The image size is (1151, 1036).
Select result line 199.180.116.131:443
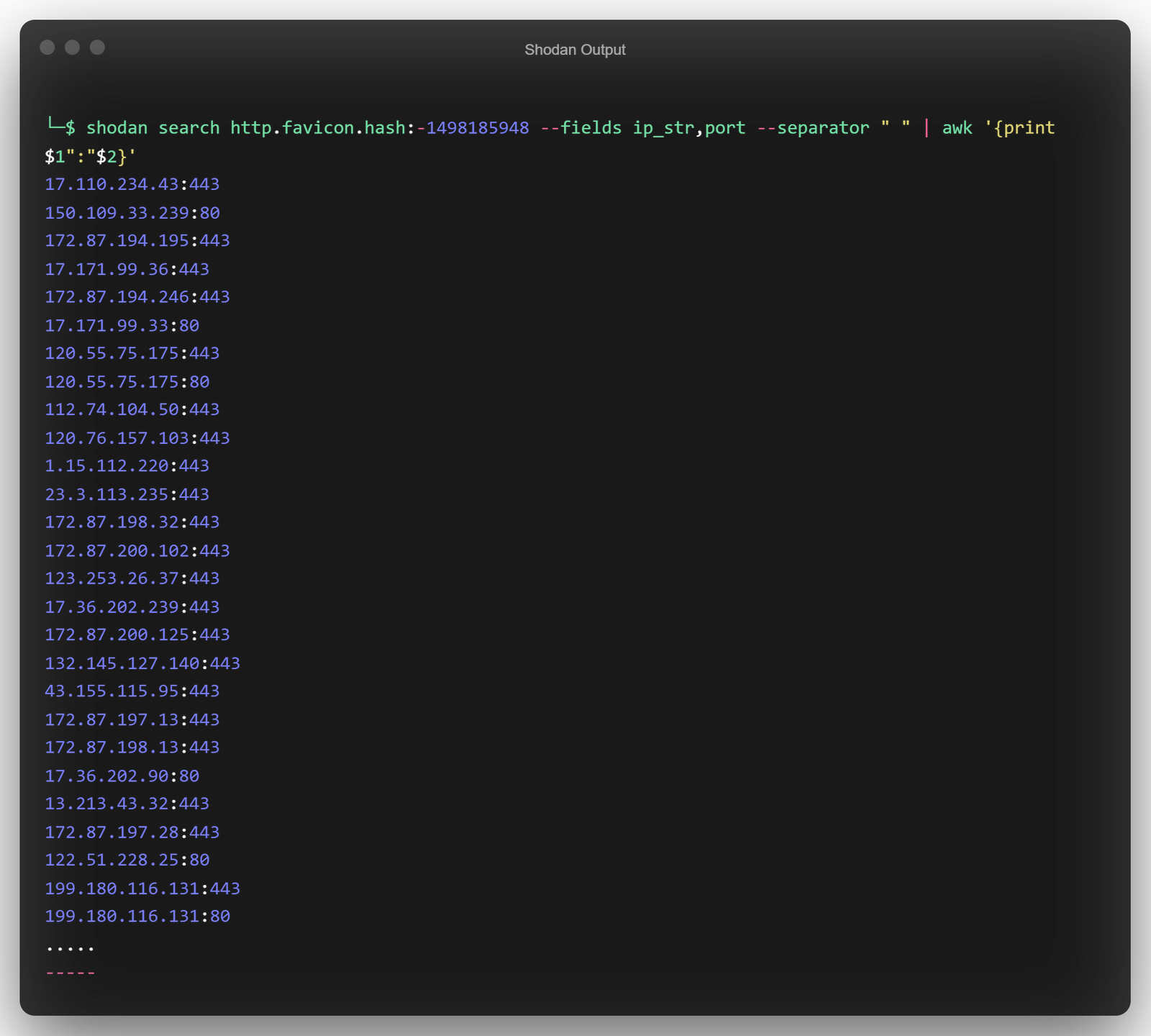click(x=142, y=889)
